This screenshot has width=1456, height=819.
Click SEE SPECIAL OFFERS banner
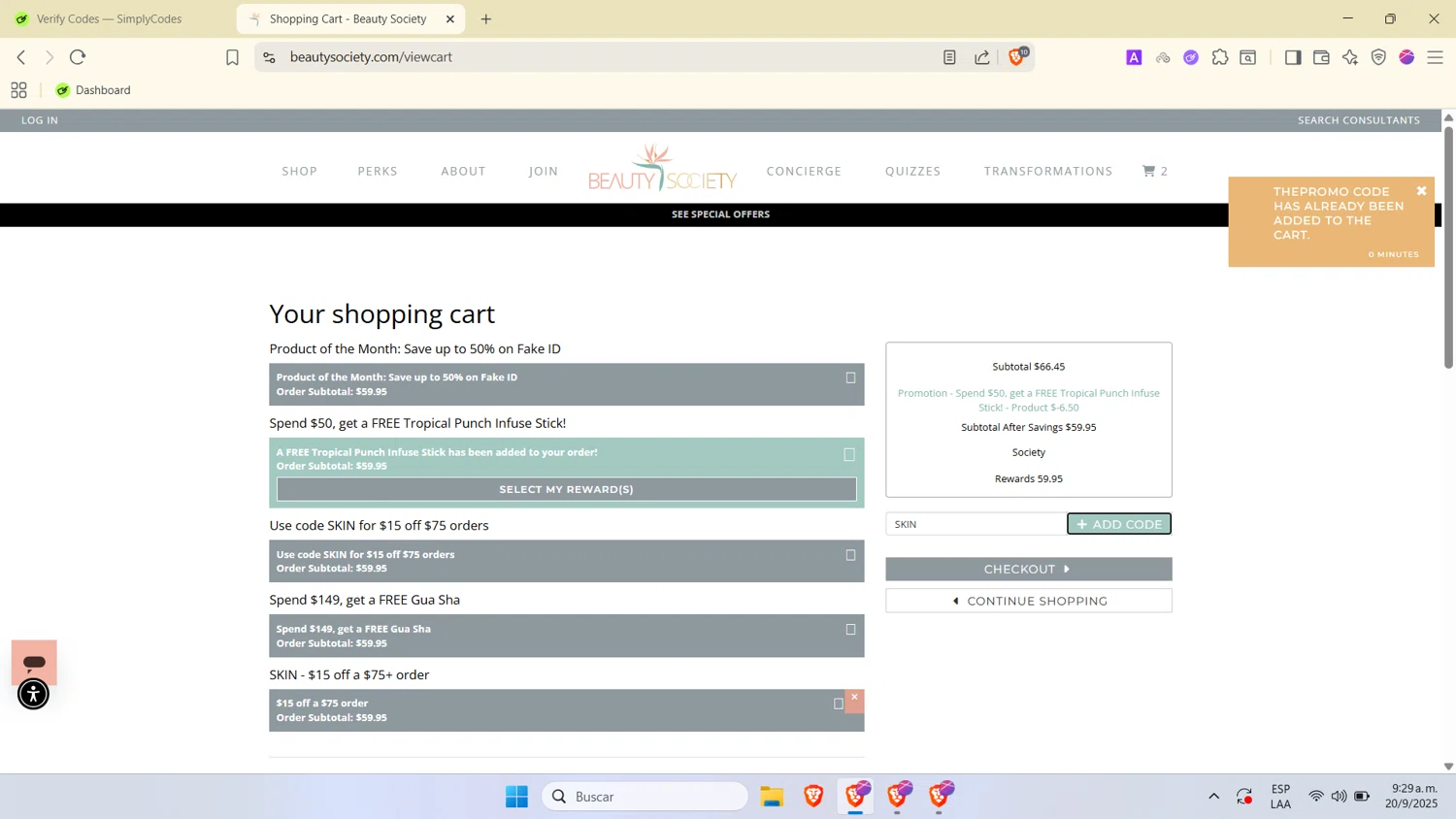click(x=720, y=214)
